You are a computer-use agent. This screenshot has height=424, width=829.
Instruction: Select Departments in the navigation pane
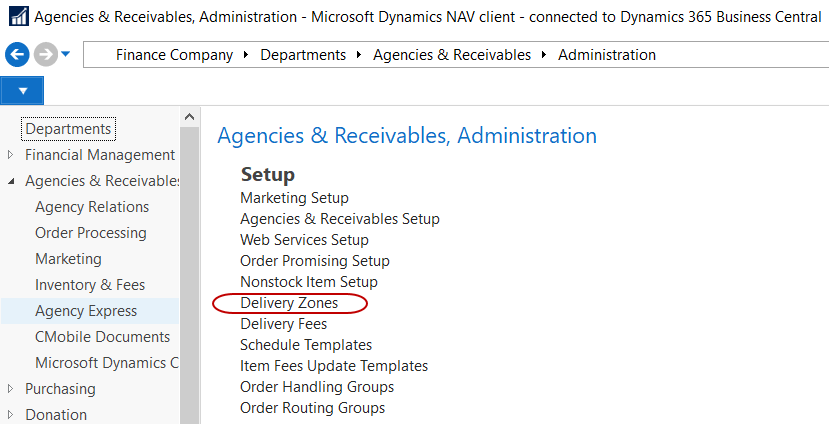point(68,129)
